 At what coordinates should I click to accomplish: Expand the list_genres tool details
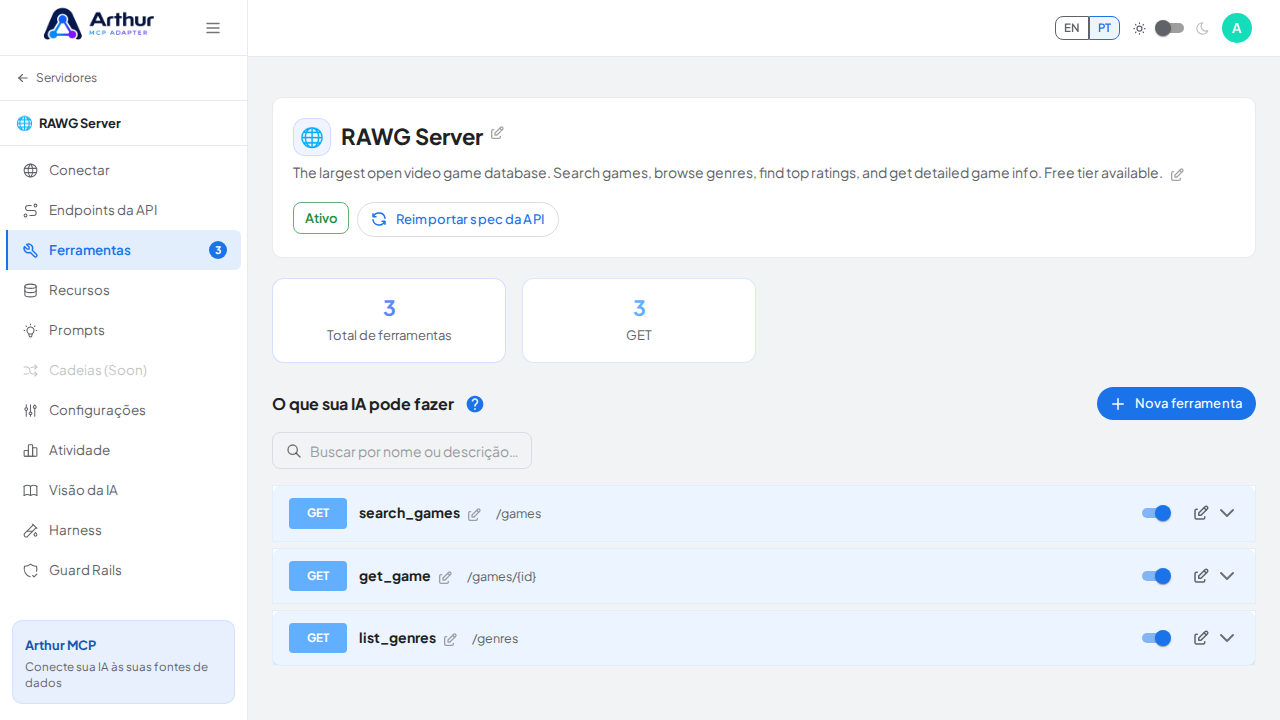[x=1227, y=638]
